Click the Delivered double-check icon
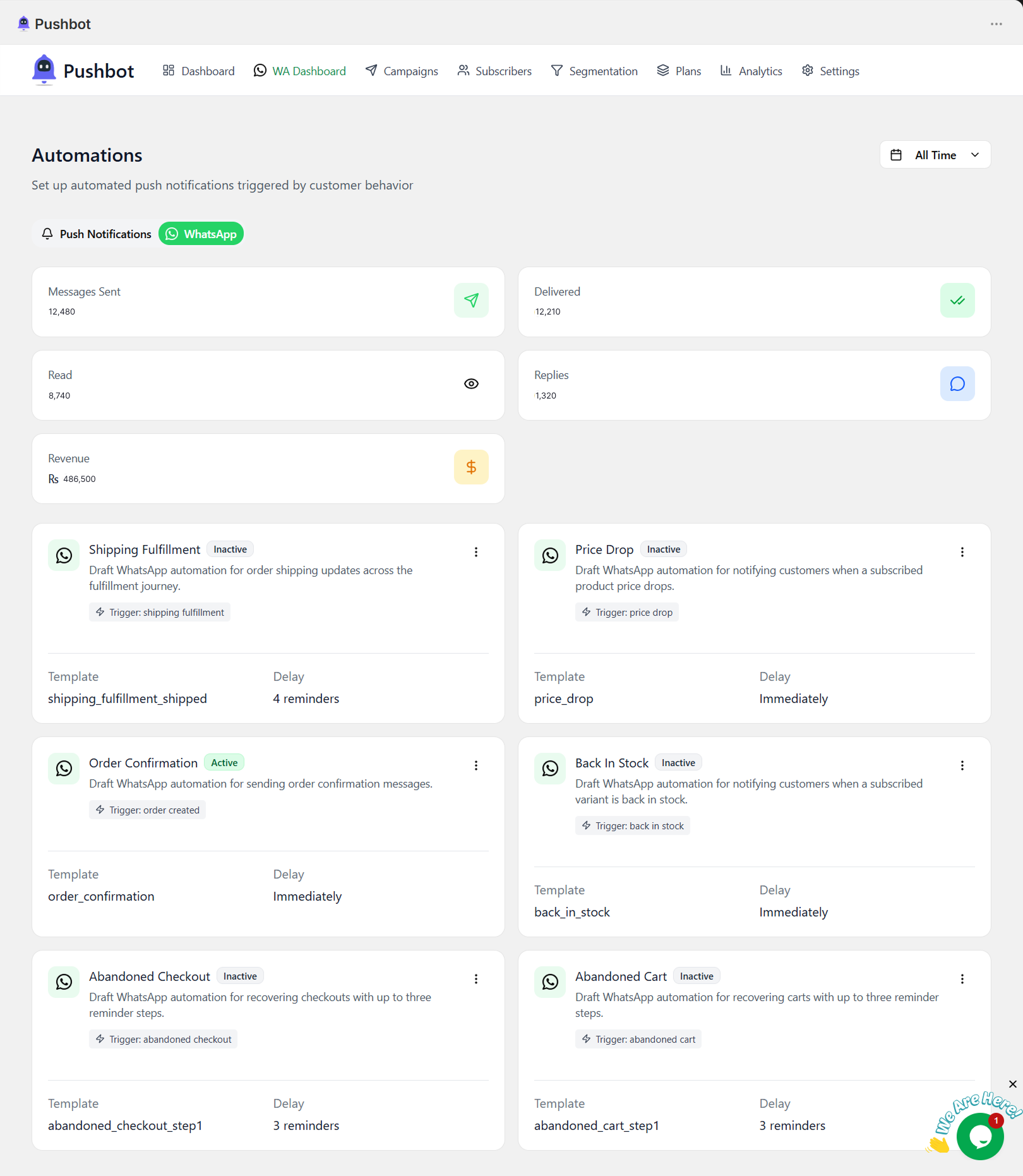Image resolution: width=1023 pixels, height=1176 pixels. click(x=957, y=301)
